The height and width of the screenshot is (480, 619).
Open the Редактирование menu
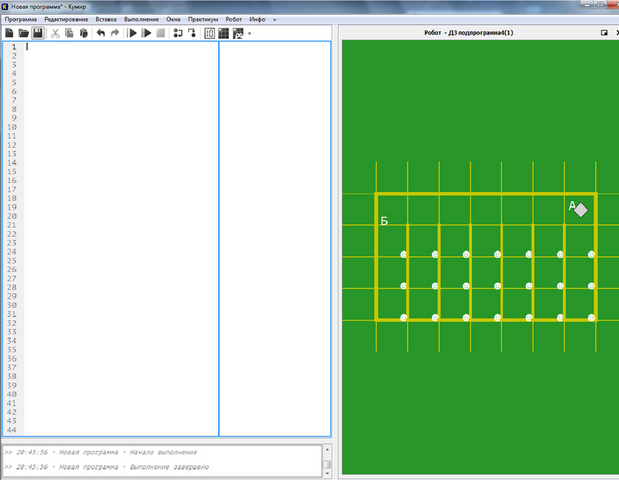66,19
